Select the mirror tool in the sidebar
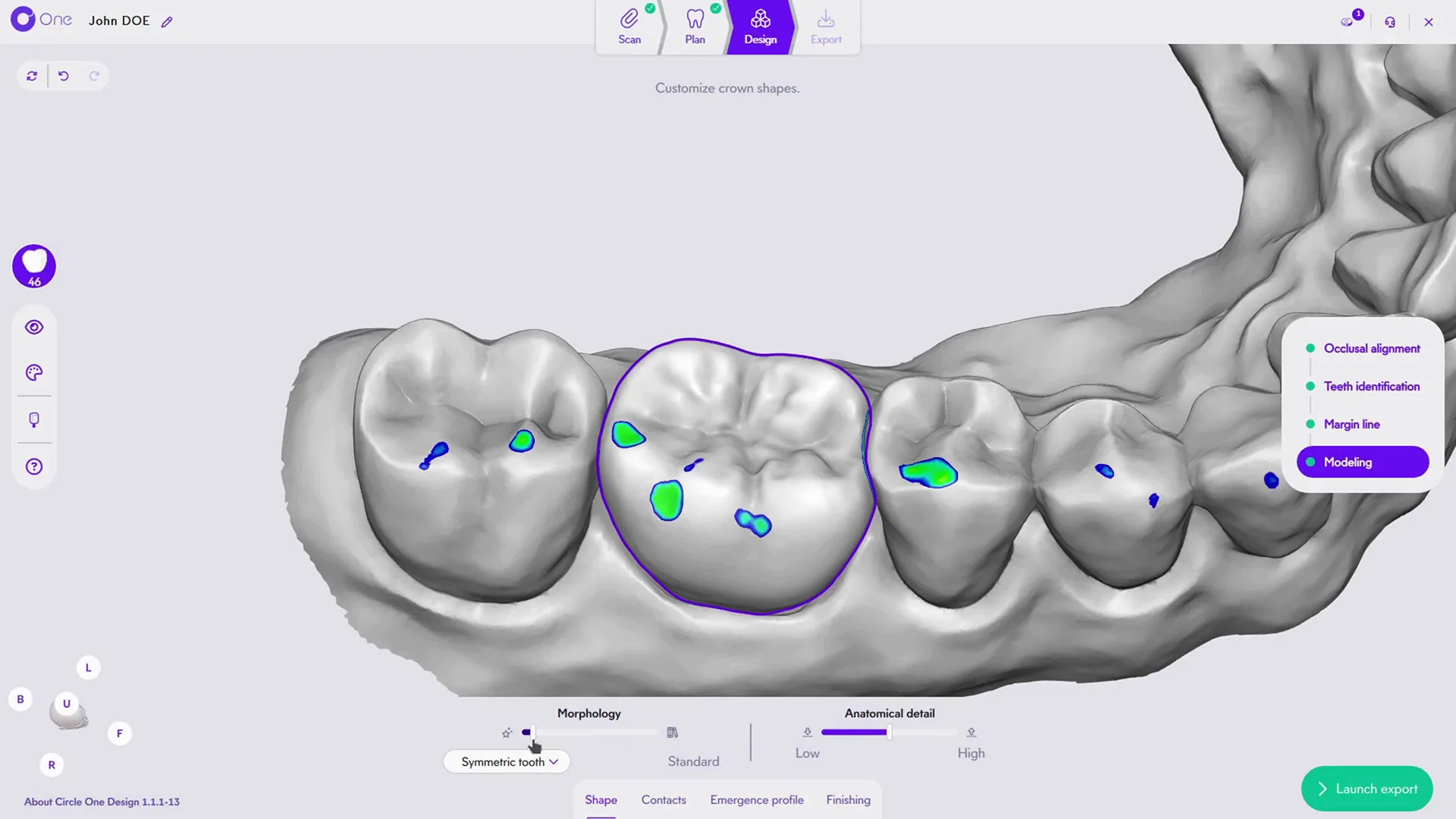The image size is (1456, 819). click(33, 419)
